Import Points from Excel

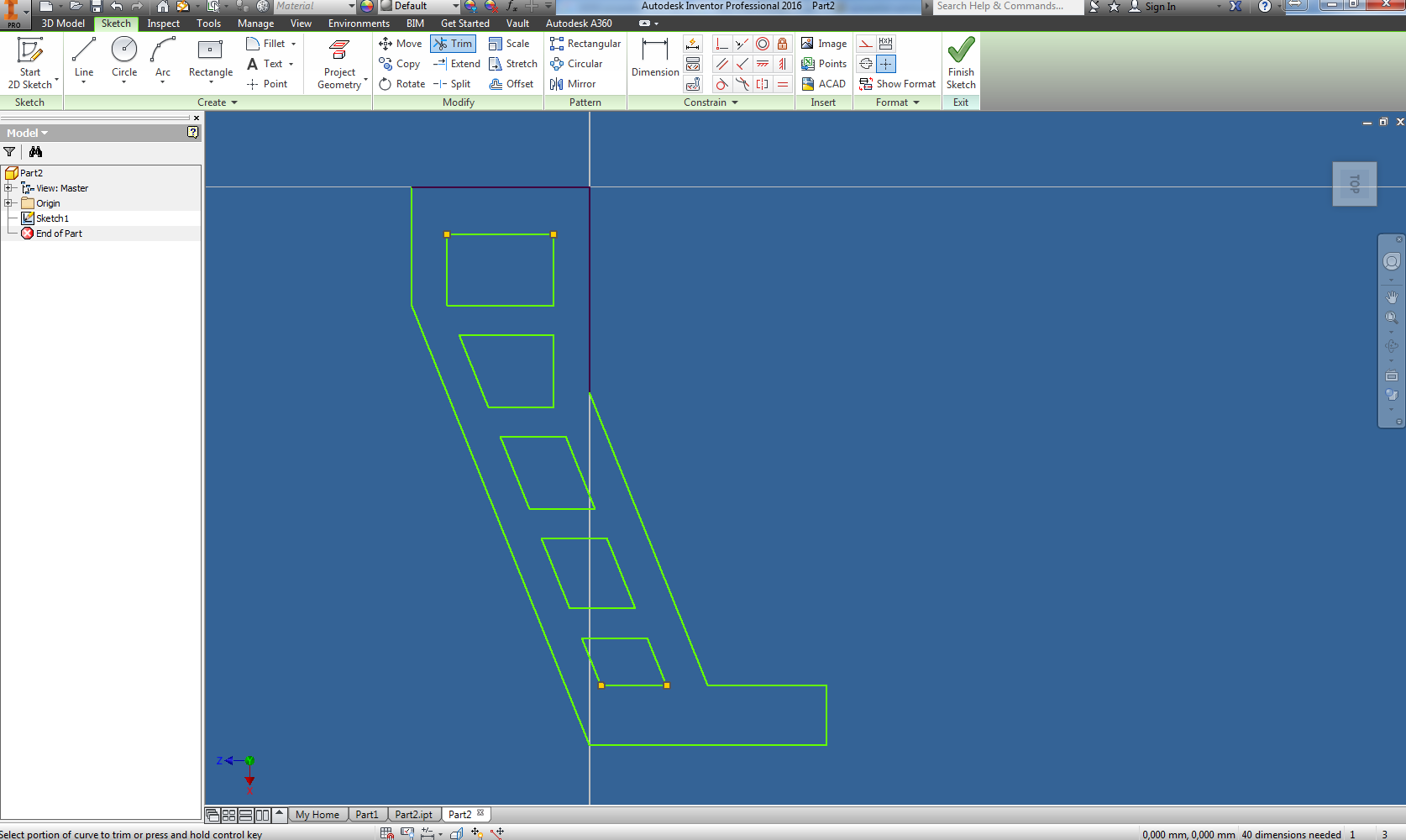[824, 64]
